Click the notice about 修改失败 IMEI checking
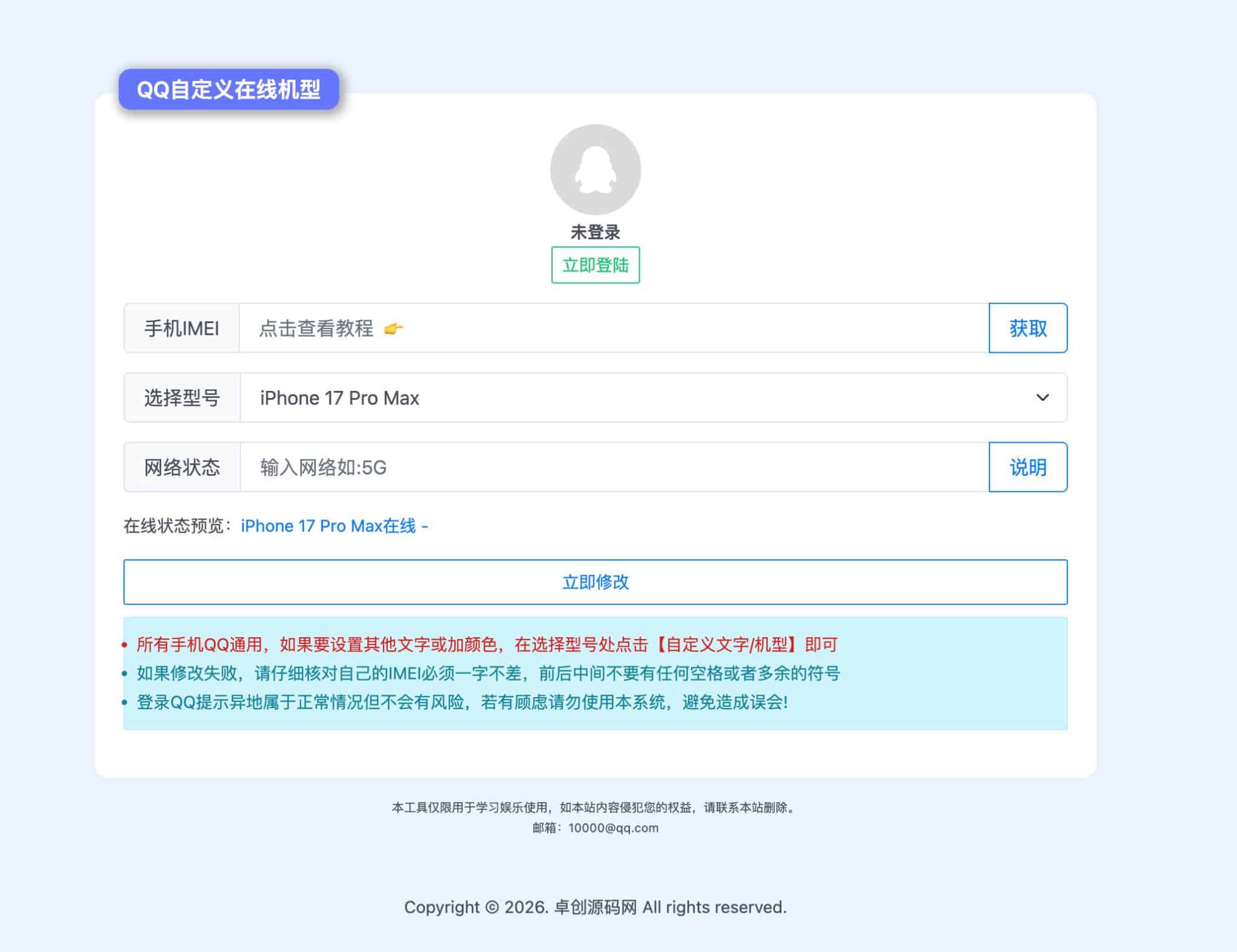The width and height of the screenshot is (1237, 952). [488, 673]
